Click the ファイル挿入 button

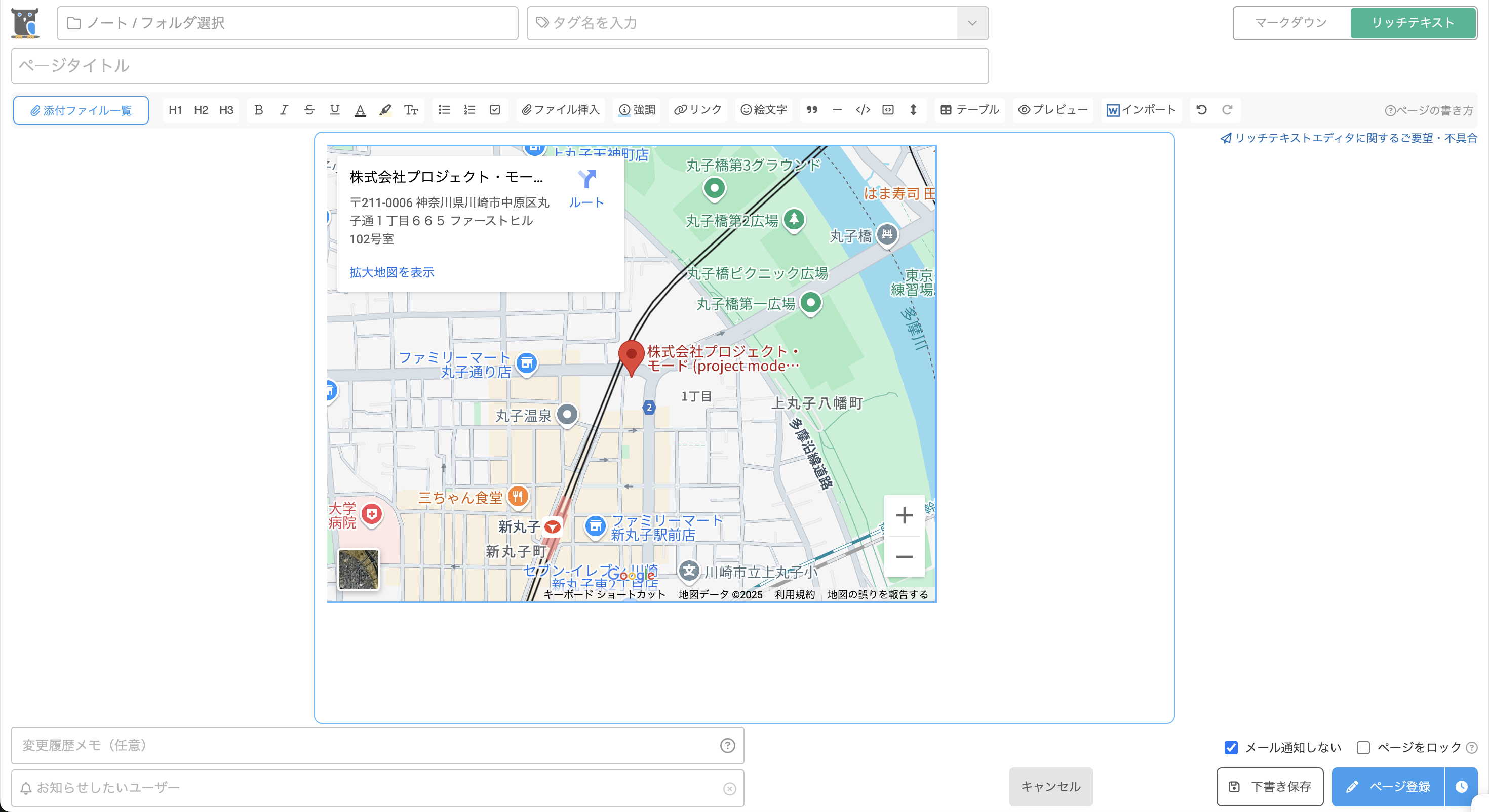coord(560,110)
